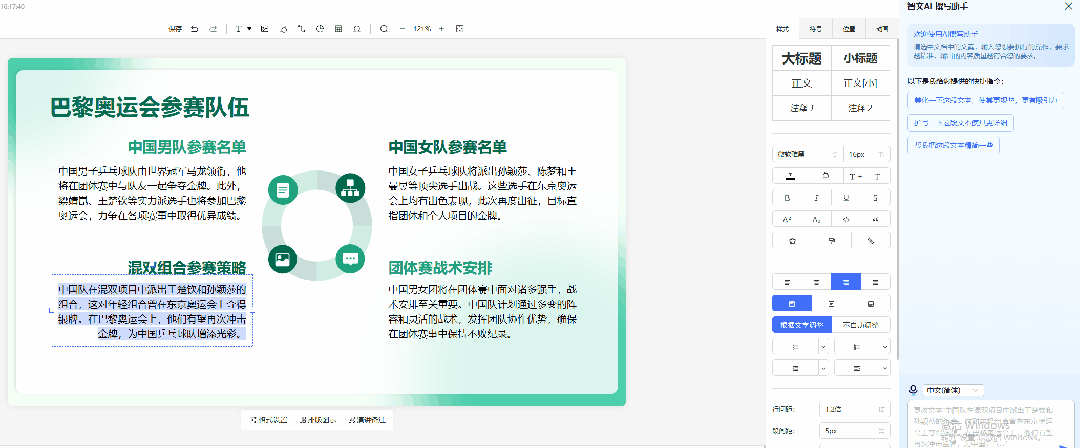Select the document icon in circle diagram
The image size is (1080, 448).
(x=282, y=189)
